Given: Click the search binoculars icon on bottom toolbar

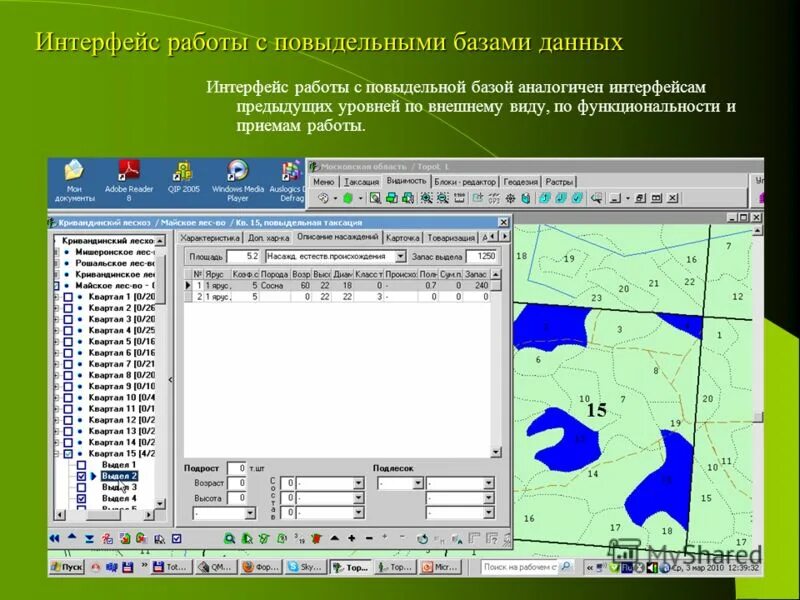Looking at the screenshot, I should 230,540.
